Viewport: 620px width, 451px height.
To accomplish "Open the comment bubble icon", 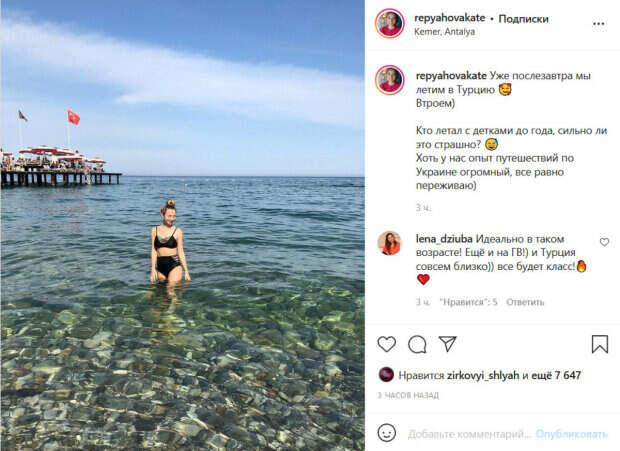I will click(417, 344).
